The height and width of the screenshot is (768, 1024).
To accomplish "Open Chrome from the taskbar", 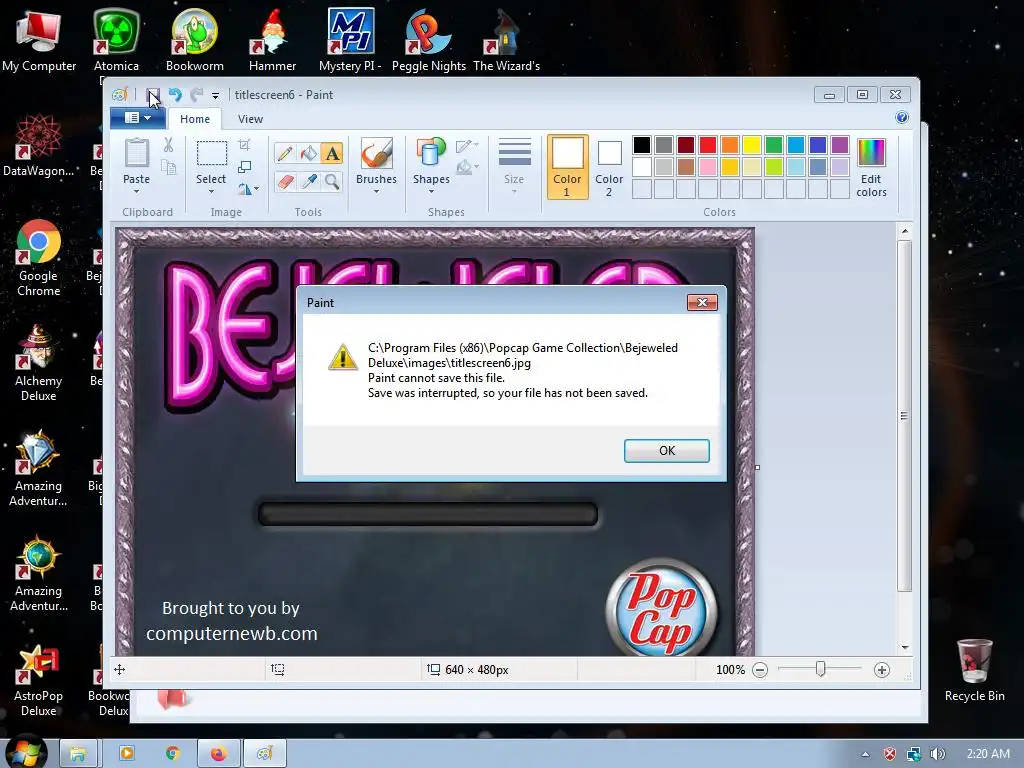I will click(x=173, y=754).
